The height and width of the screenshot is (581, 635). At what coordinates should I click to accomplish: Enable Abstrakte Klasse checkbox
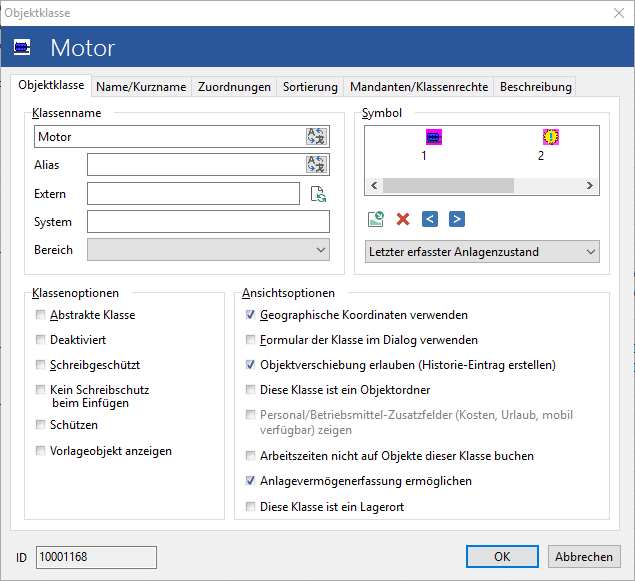(x=40, y=315)
